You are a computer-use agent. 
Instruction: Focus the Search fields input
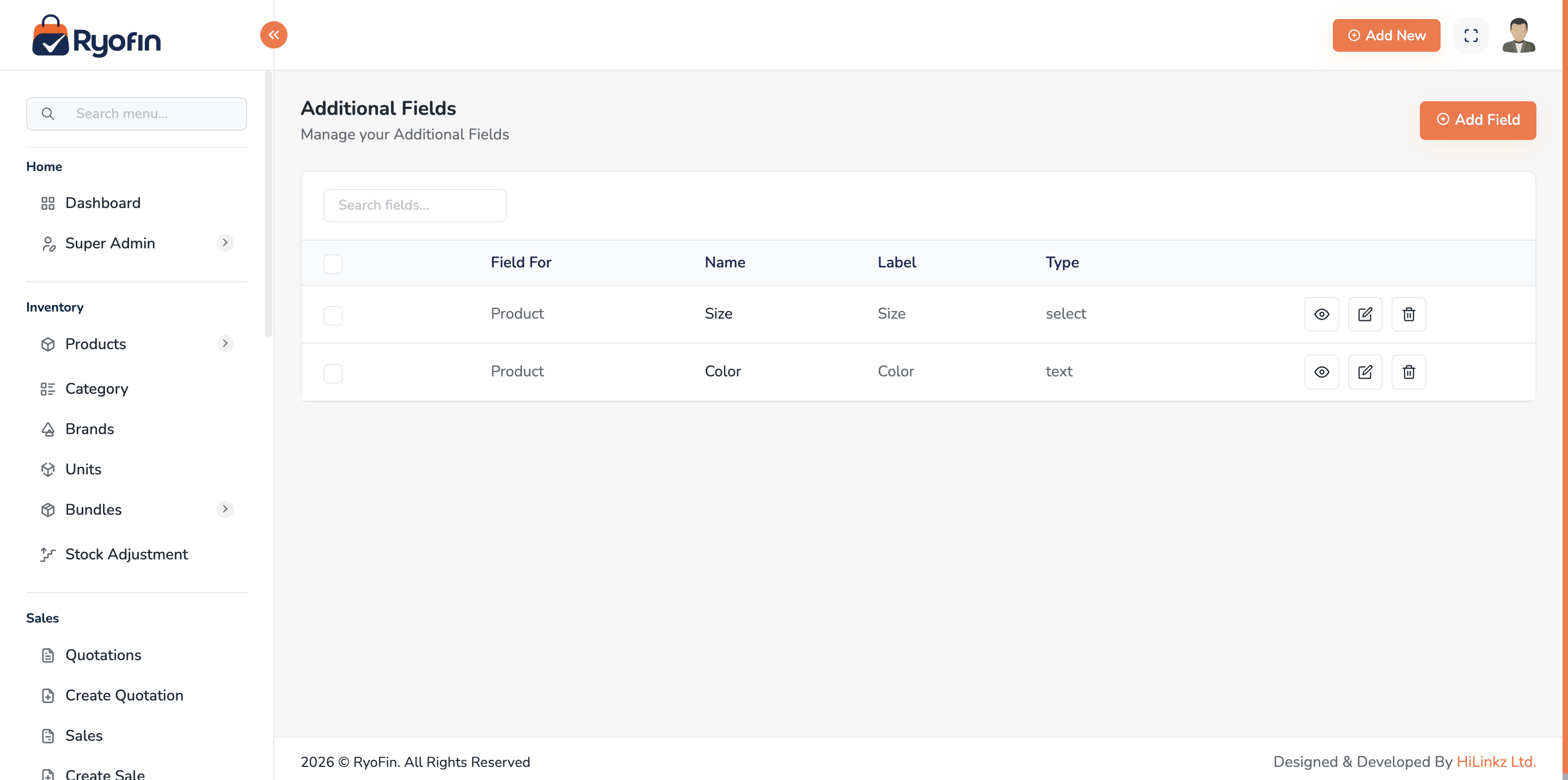click(414, 205)
